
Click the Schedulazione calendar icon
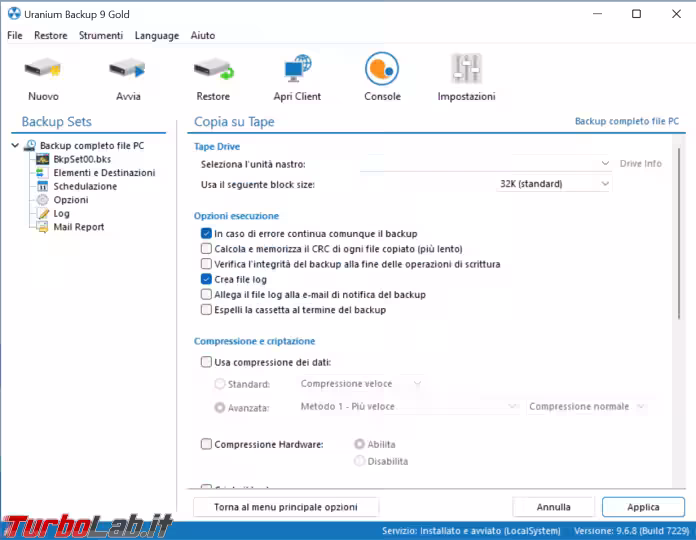coord(42,186)
